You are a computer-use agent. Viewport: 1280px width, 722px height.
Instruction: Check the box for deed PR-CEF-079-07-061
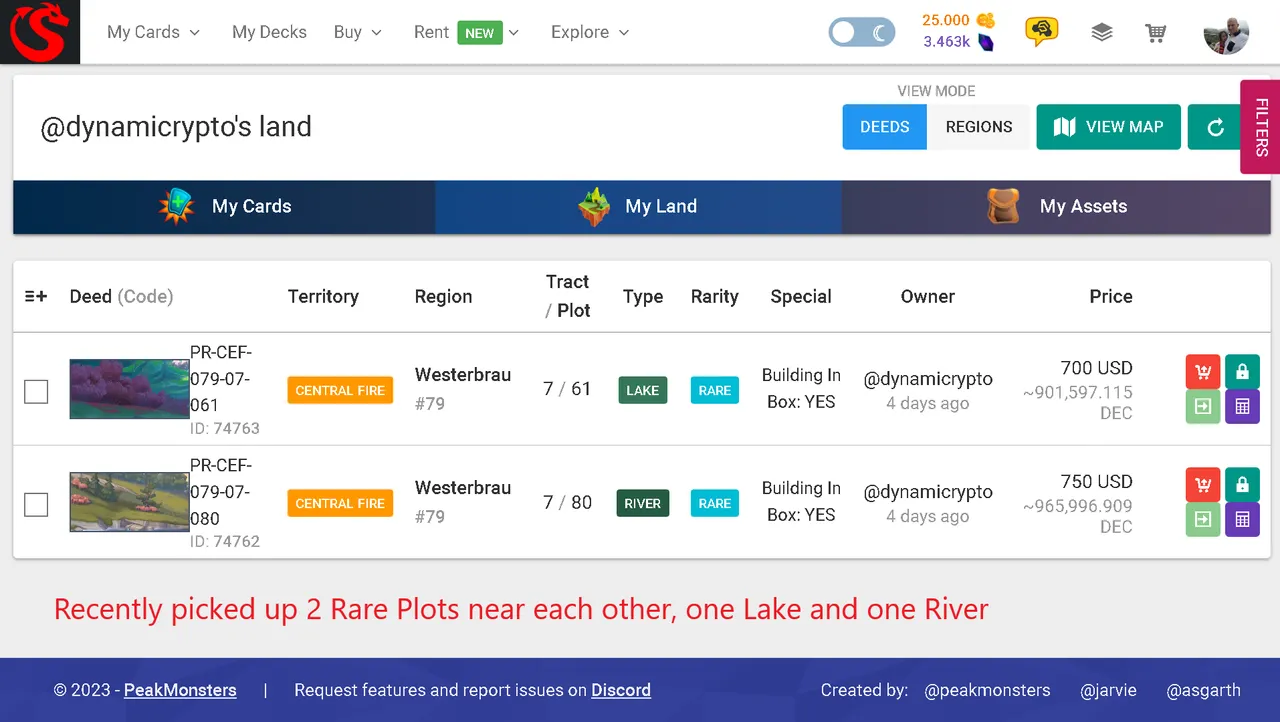[36, 391]
